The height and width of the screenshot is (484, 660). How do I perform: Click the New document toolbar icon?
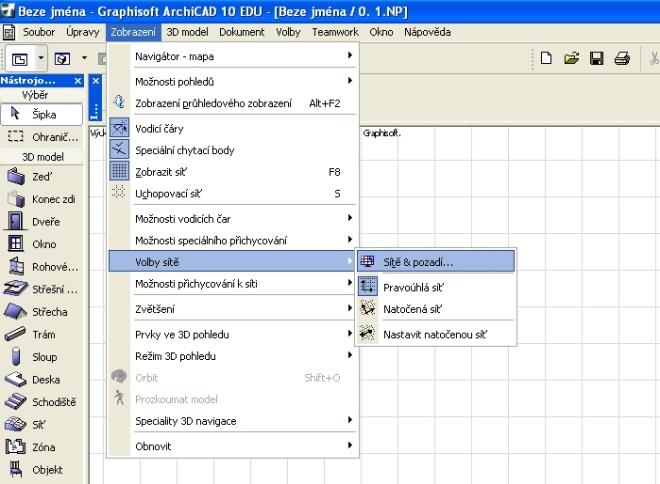pos(546,58)
